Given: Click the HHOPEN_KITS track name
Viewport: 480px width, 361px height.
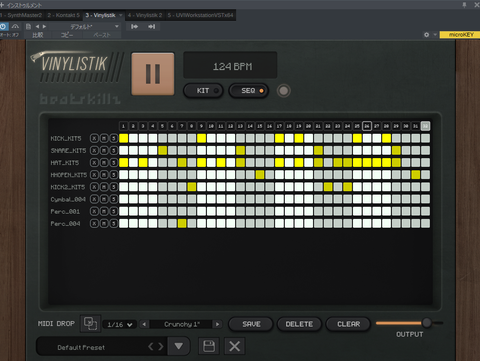Looking at the screenshot, I should tap(69, 175).
